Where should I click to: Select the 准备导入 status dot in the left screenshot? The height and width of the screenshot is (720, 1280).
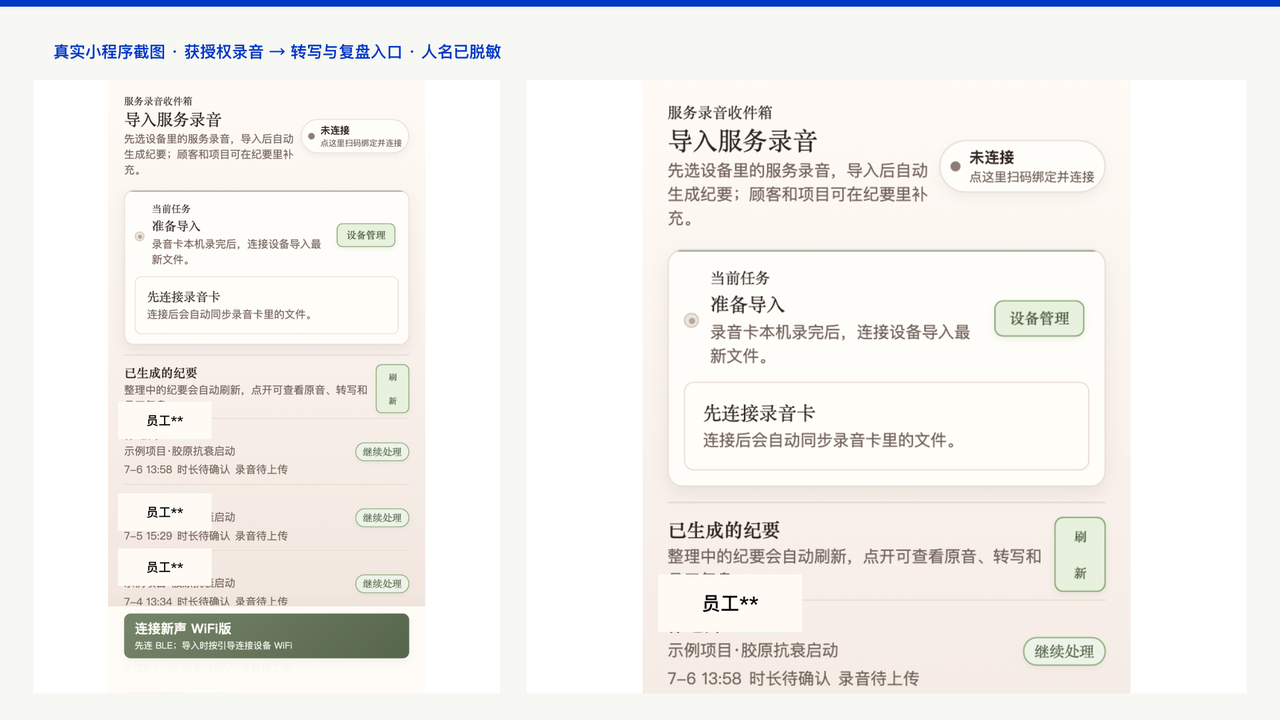coord(140,237)
